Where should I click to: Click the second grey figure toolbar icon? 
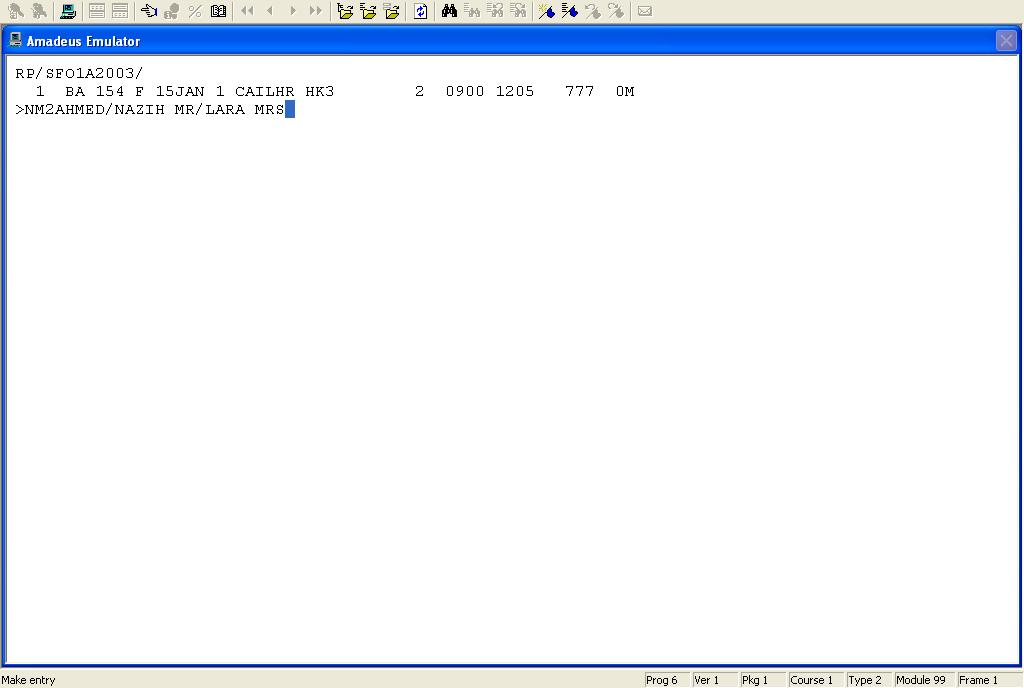(x=39, y=11)
